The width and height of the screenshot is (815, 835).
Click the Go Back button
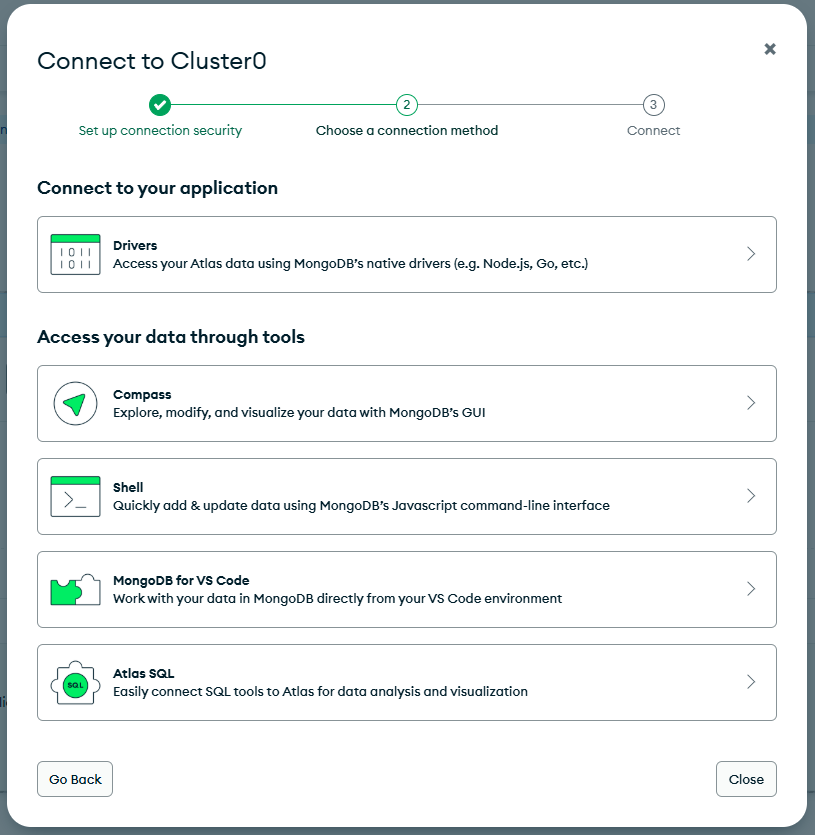point(75,779)
